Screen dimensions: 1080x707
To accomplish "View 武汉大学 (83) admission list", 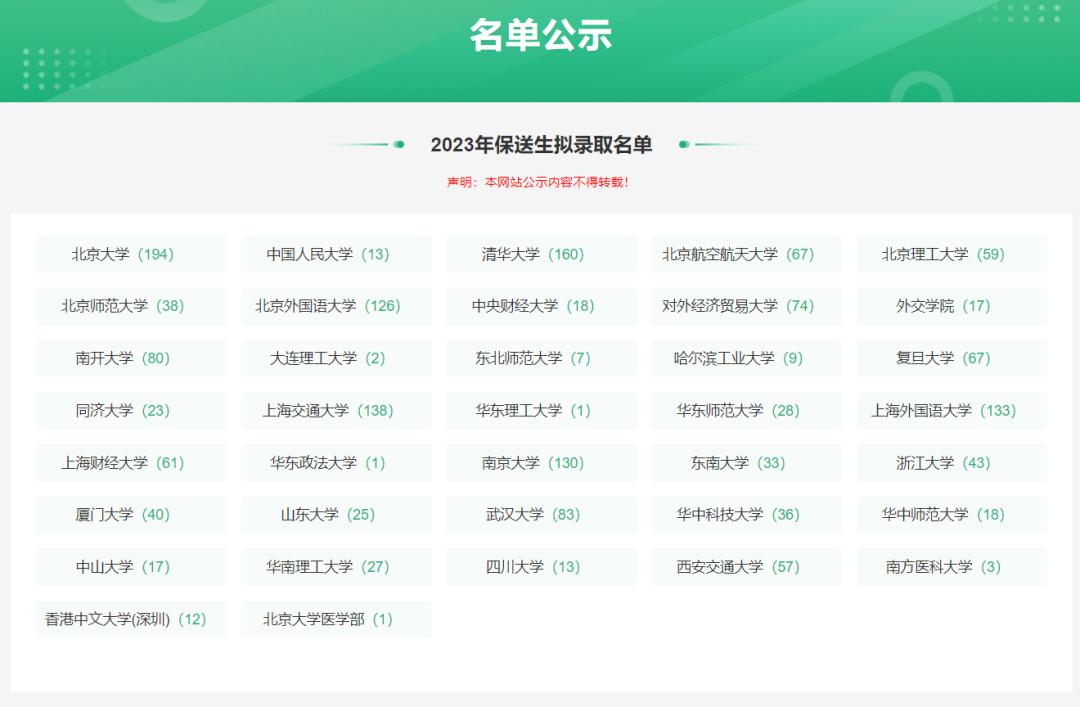I will (541, 515).
